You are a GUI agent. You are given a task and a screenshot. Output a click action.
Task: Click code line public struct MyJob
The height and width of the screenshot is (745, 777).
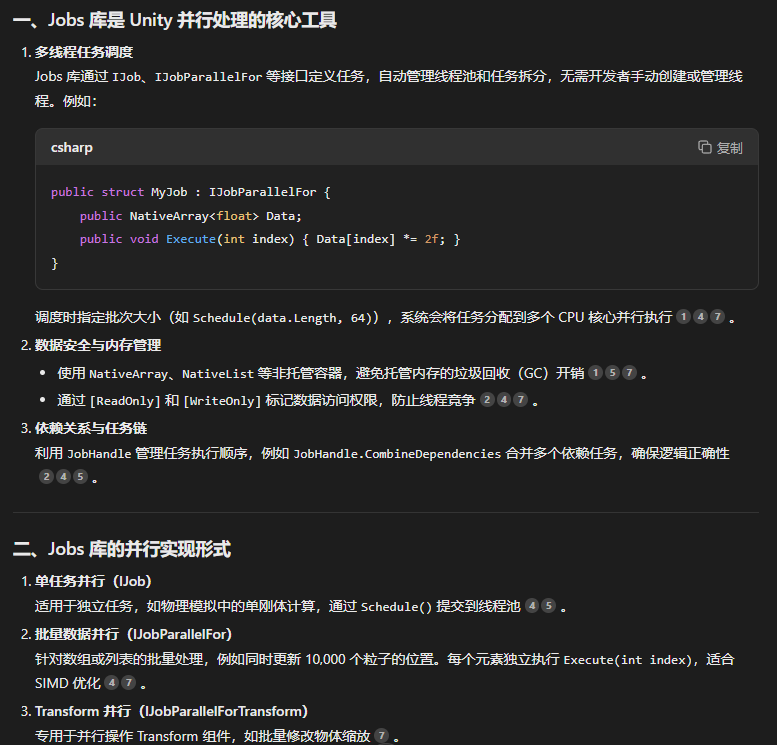(191, 192)
